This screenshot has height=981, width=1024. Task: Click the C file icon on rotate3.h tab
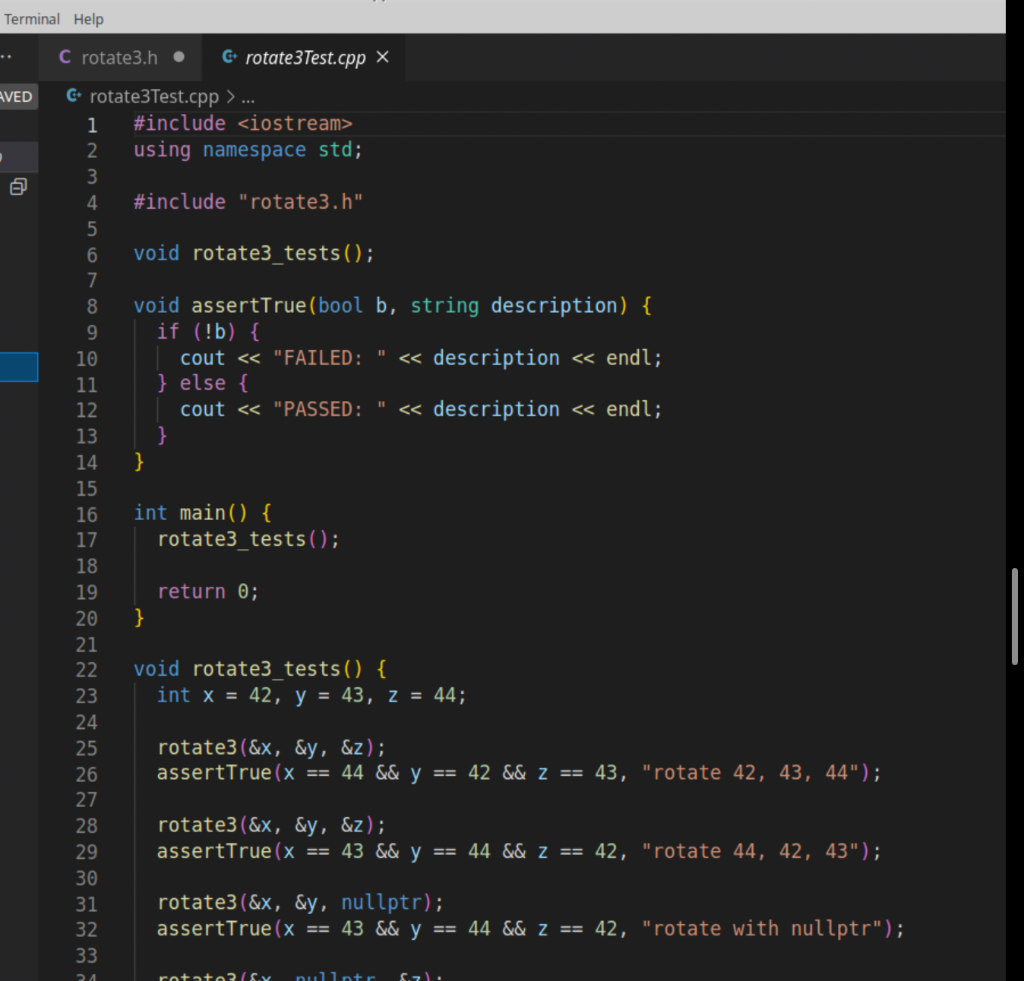65,58
